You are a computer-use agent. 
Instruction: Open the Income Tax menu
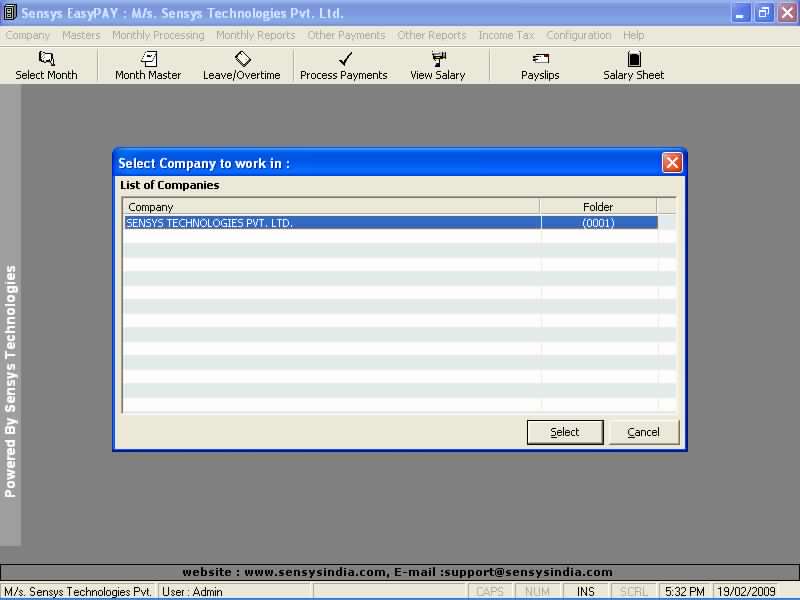coord(506,35)
